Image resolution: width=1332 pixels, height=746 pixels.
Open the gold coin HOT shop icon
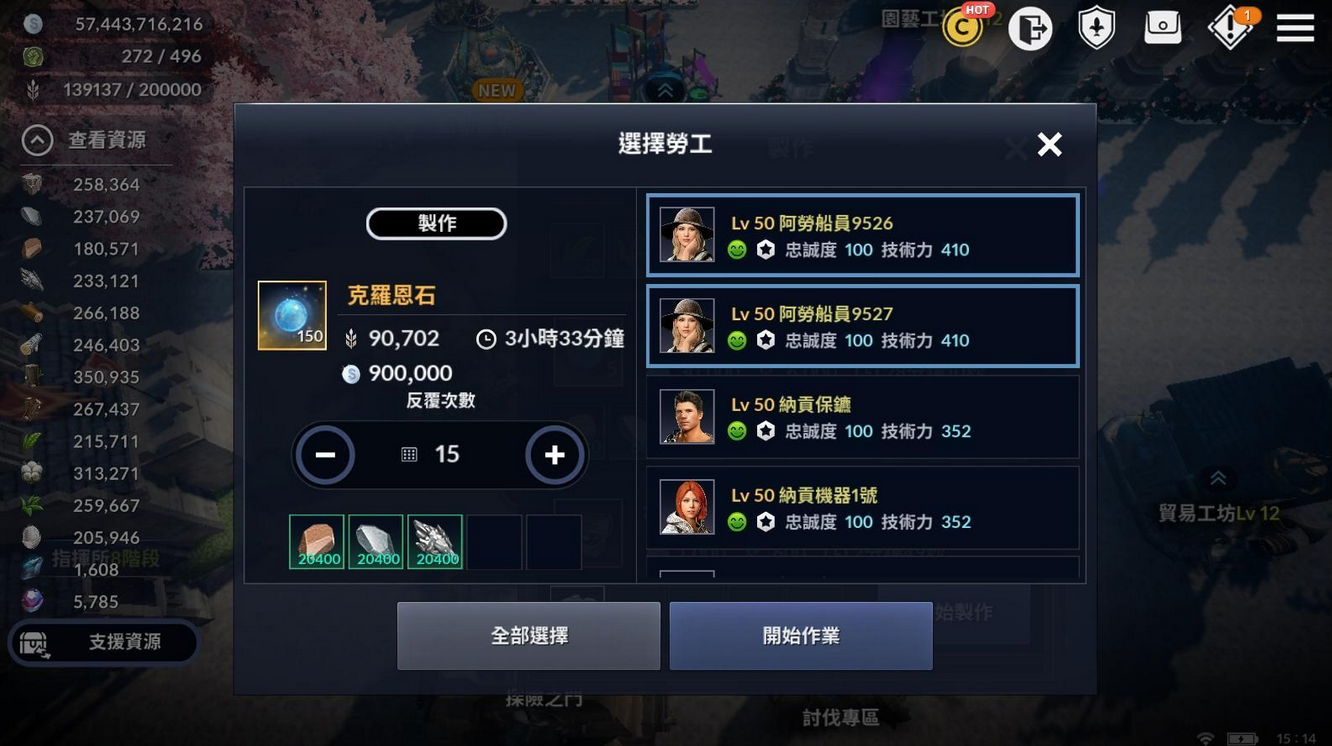(964, 27)
